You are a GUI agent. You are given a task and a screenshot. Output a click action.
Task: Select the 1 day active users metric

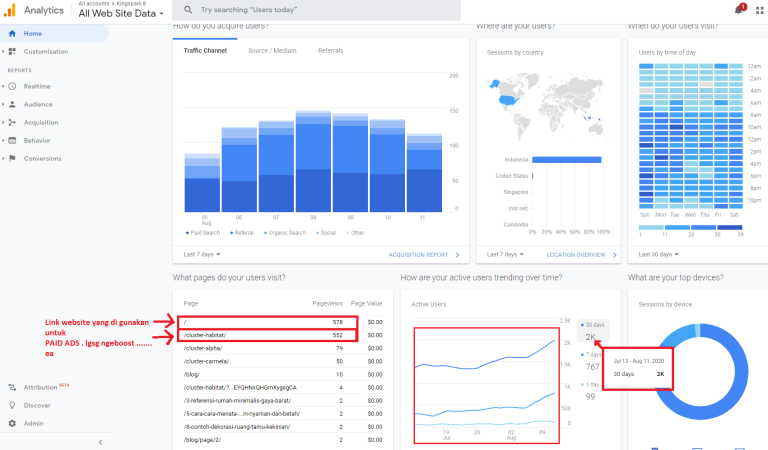(592, 390)
